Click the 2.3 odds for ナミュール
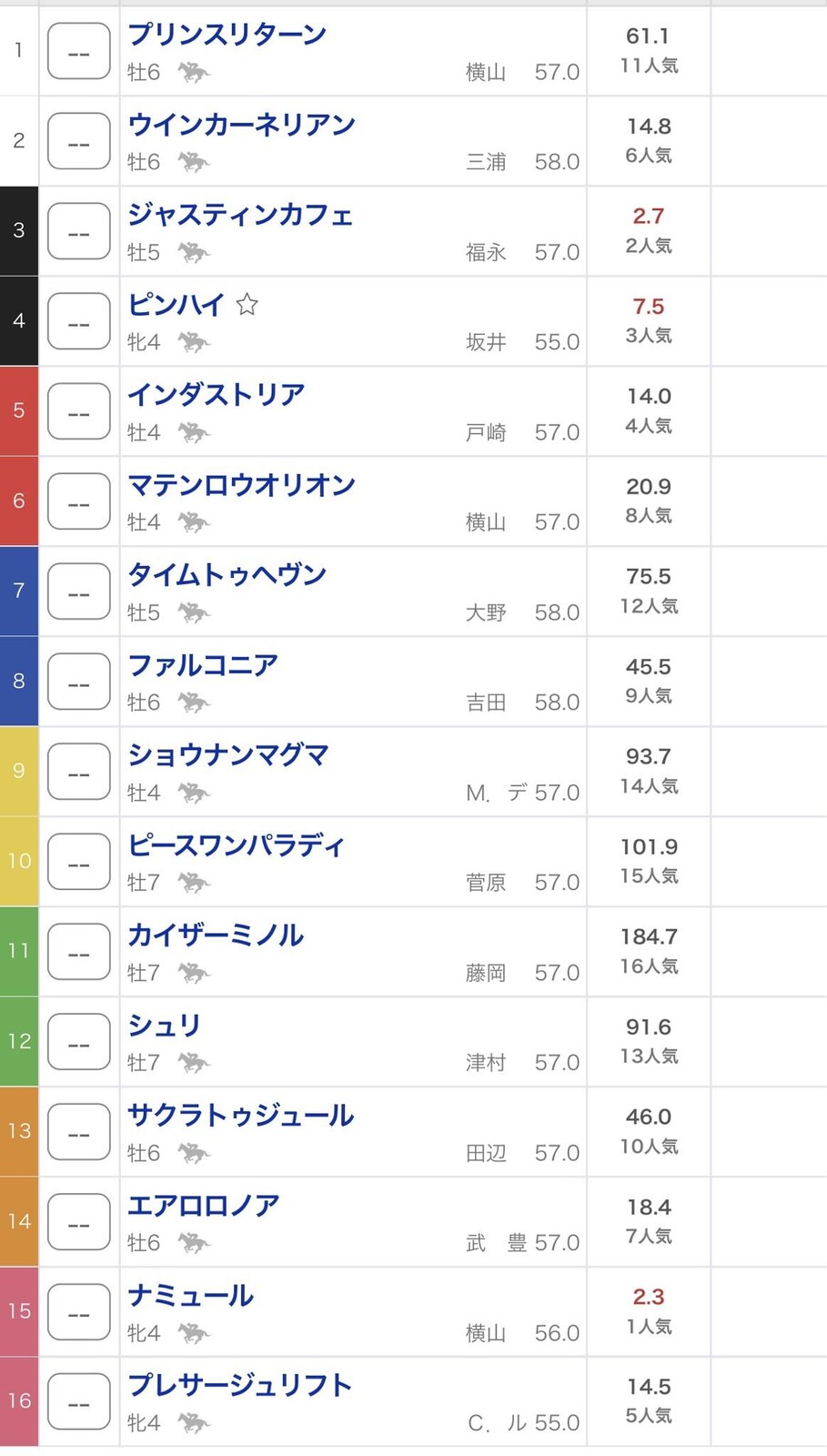 pos(649,1297)
